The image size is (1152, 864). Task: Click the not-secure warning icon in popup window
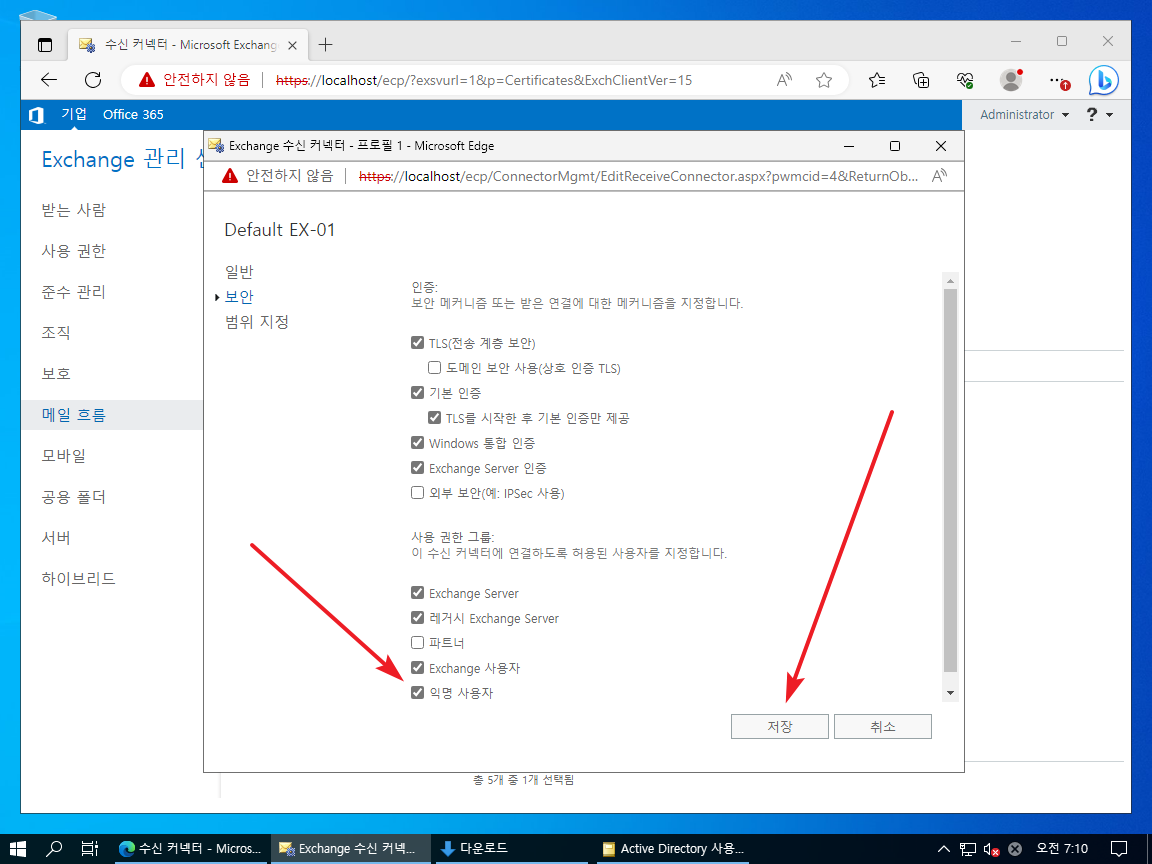(230, 176)
